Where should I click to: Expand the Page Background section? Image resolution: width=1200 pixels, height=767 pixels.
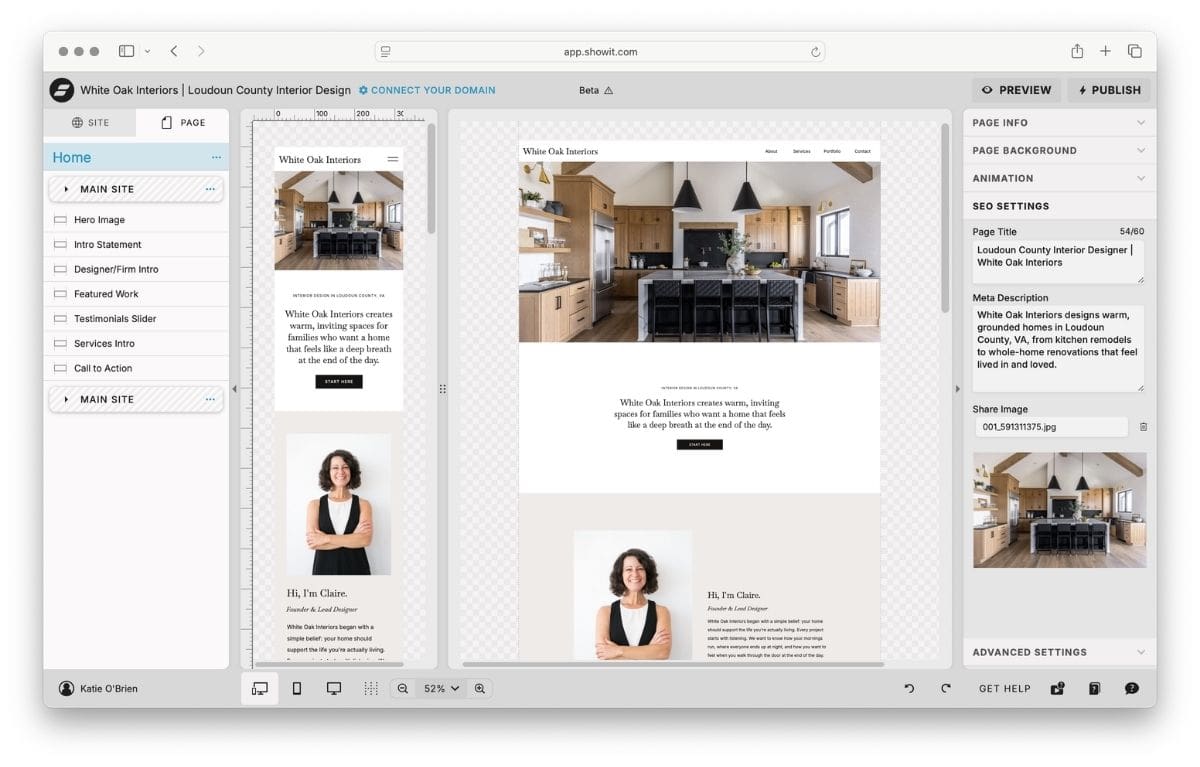[1059, 151]
